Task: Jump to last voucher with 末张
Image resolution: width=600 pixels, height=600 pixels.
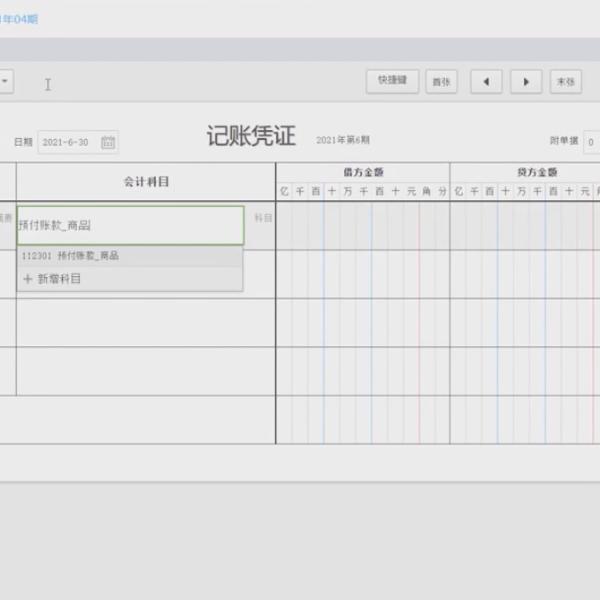Action: (x=565, y=82)
